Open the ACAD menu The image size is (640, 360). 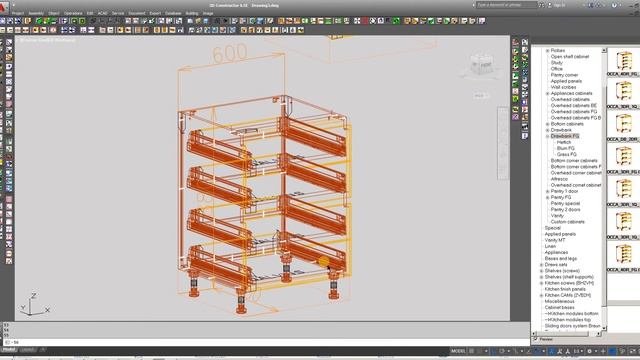pos(102,13)
